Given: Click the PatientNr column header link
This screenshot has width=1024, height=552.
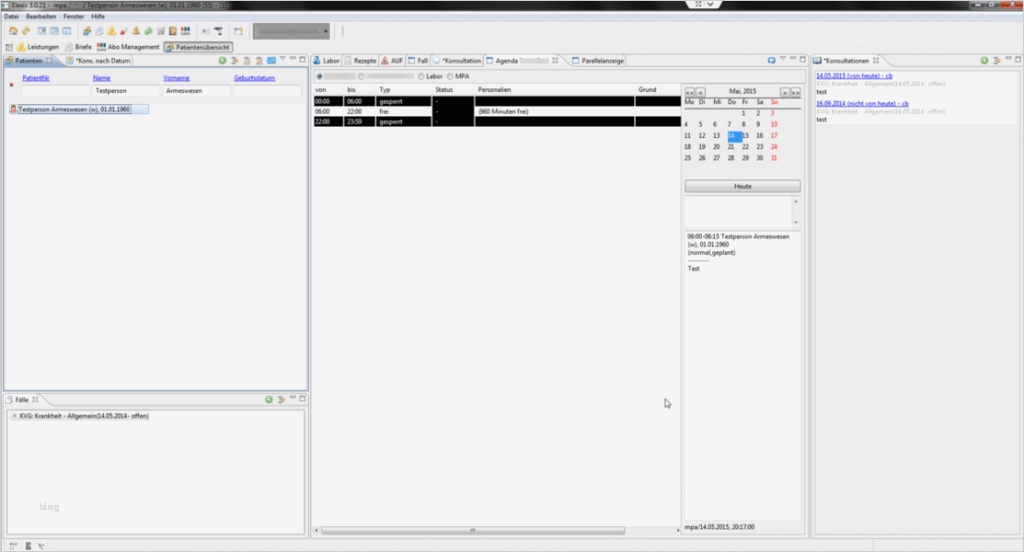Looking at the screenshot, I should [x=36, y=78].
